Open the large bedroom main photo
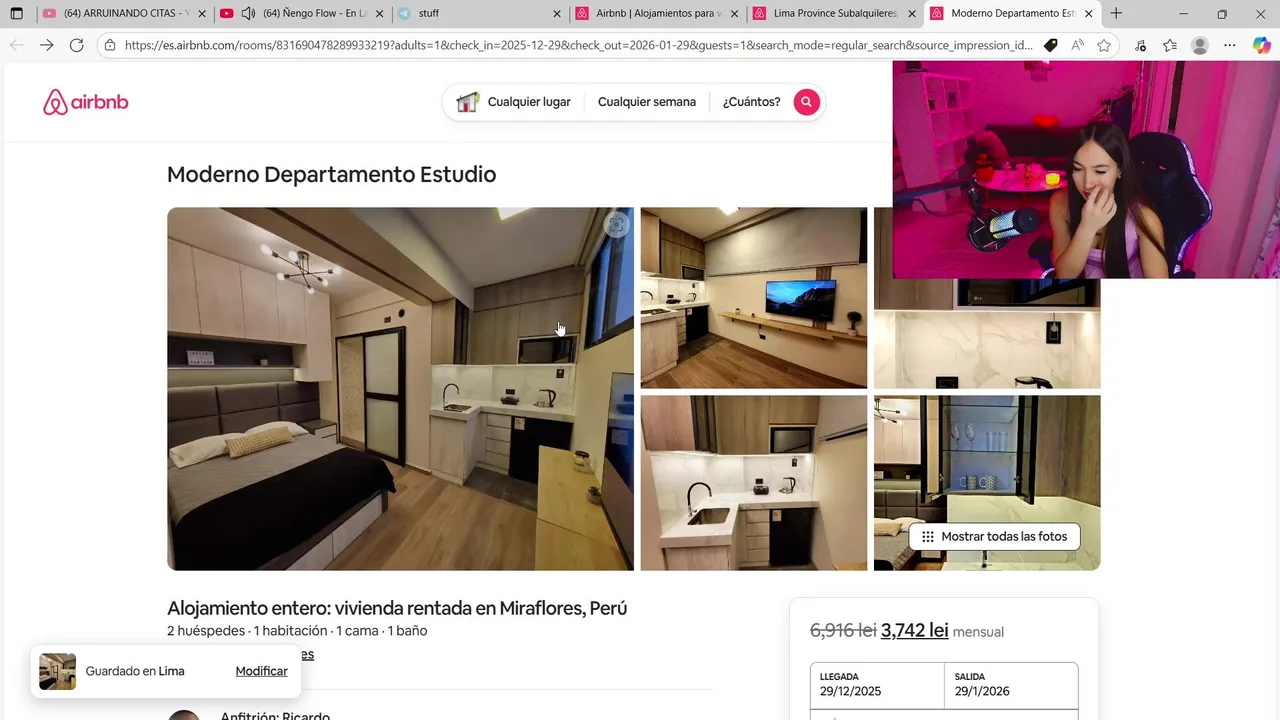The height and width of the screenshot is (720, 1280). [400, 389]
